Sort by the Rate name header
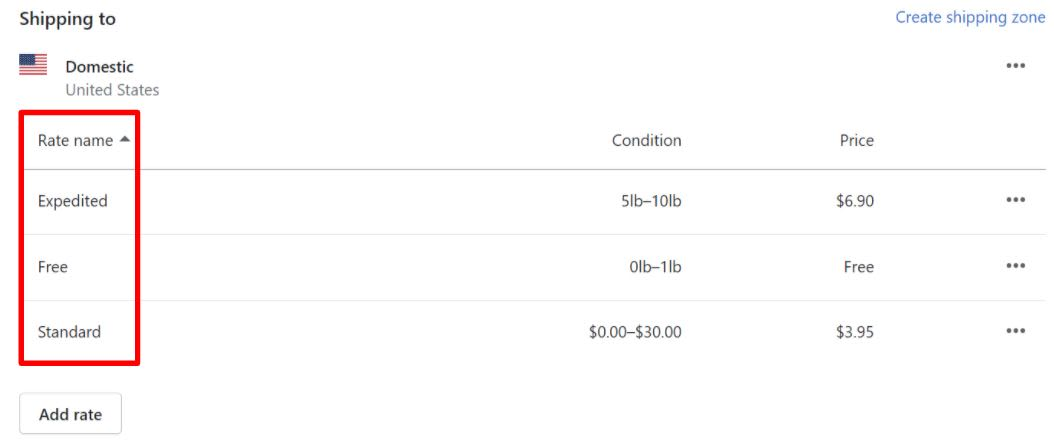This screenshot has height=445, width=1054. [x=75, y=140]
